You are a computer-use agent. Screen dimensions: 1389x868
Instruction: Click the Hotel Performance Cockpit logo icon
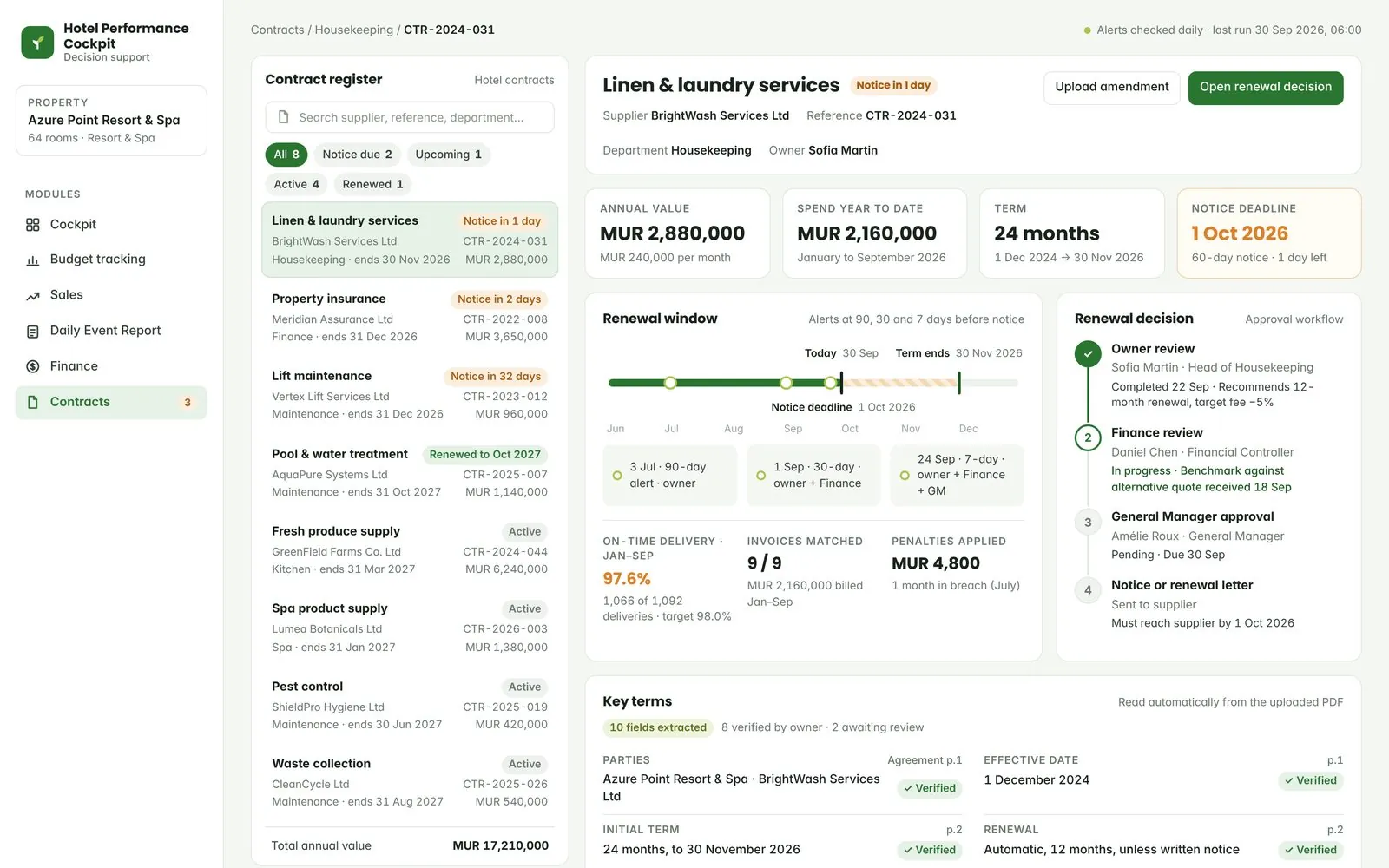(x=37, y=42)
